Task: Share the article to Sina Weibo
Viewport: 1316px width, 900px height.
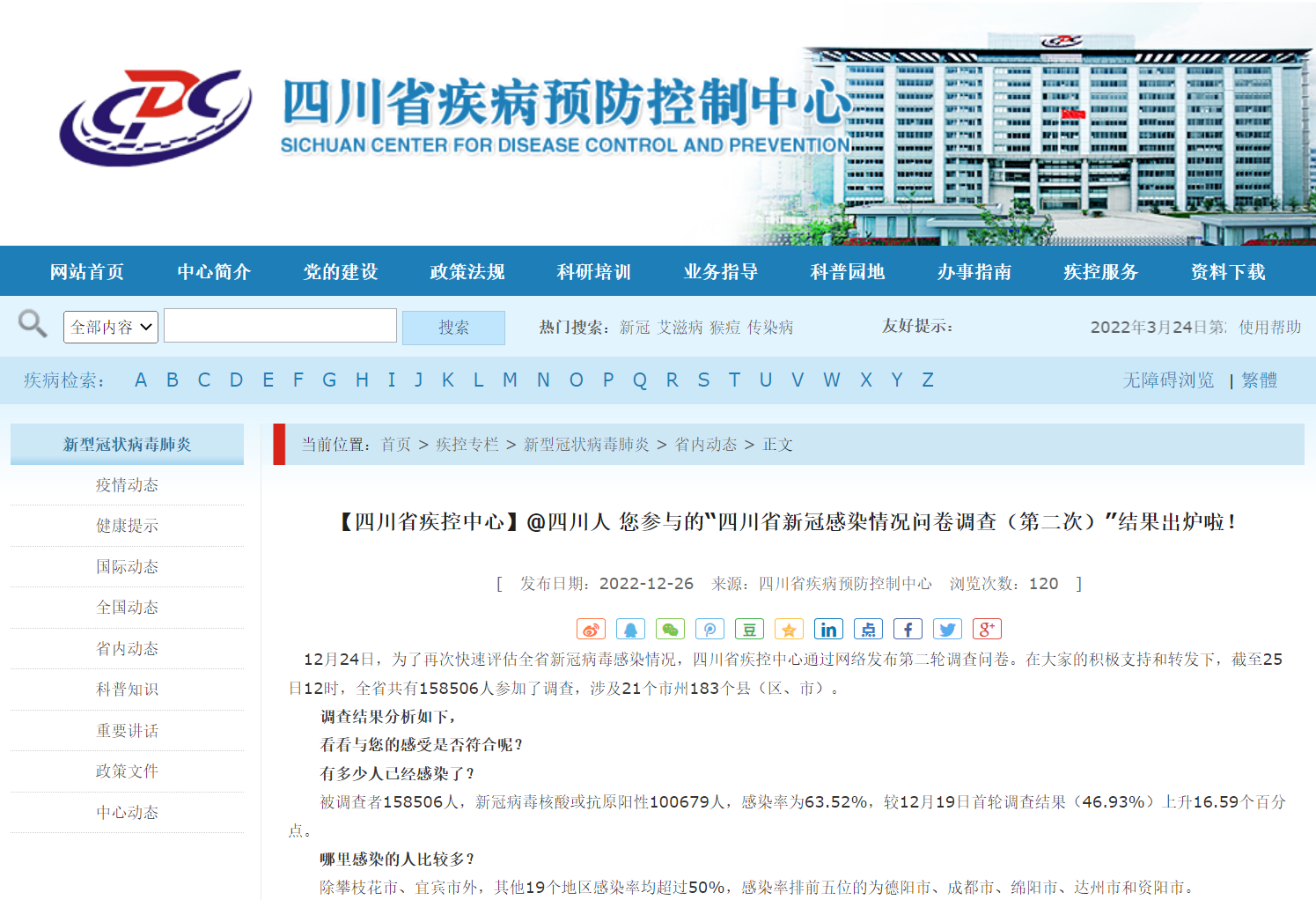Action: 591,629
